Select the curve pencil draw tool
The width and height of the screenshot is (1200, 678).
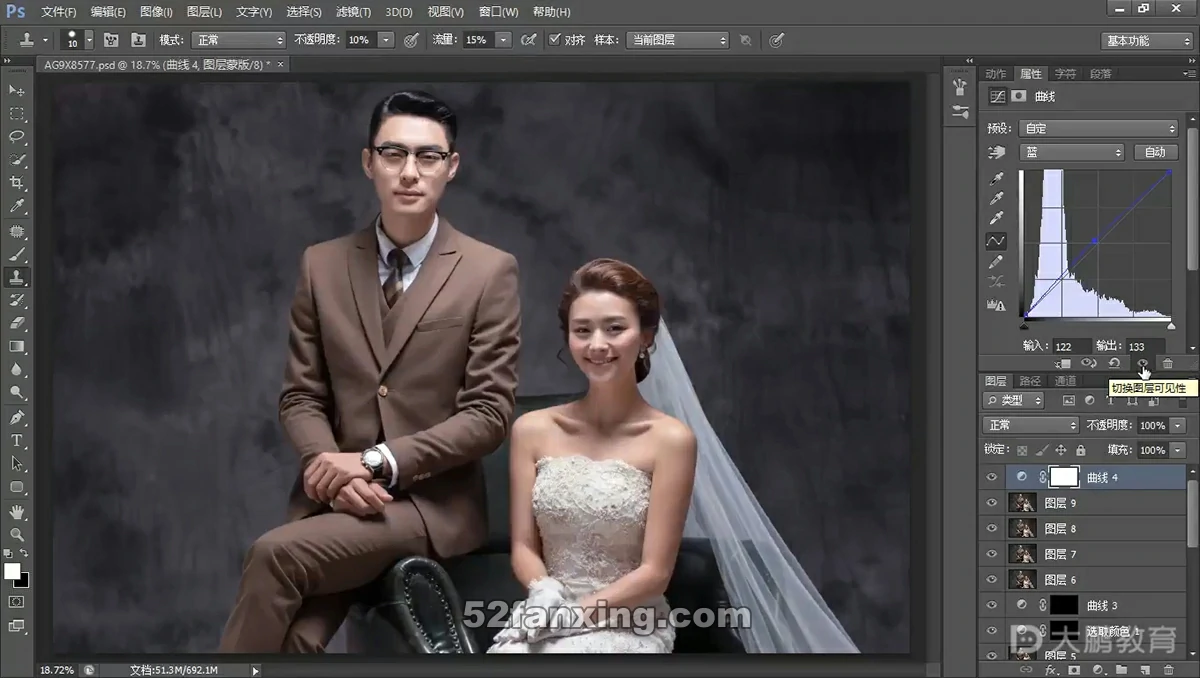pyautogui.click(x=996, y=262)
